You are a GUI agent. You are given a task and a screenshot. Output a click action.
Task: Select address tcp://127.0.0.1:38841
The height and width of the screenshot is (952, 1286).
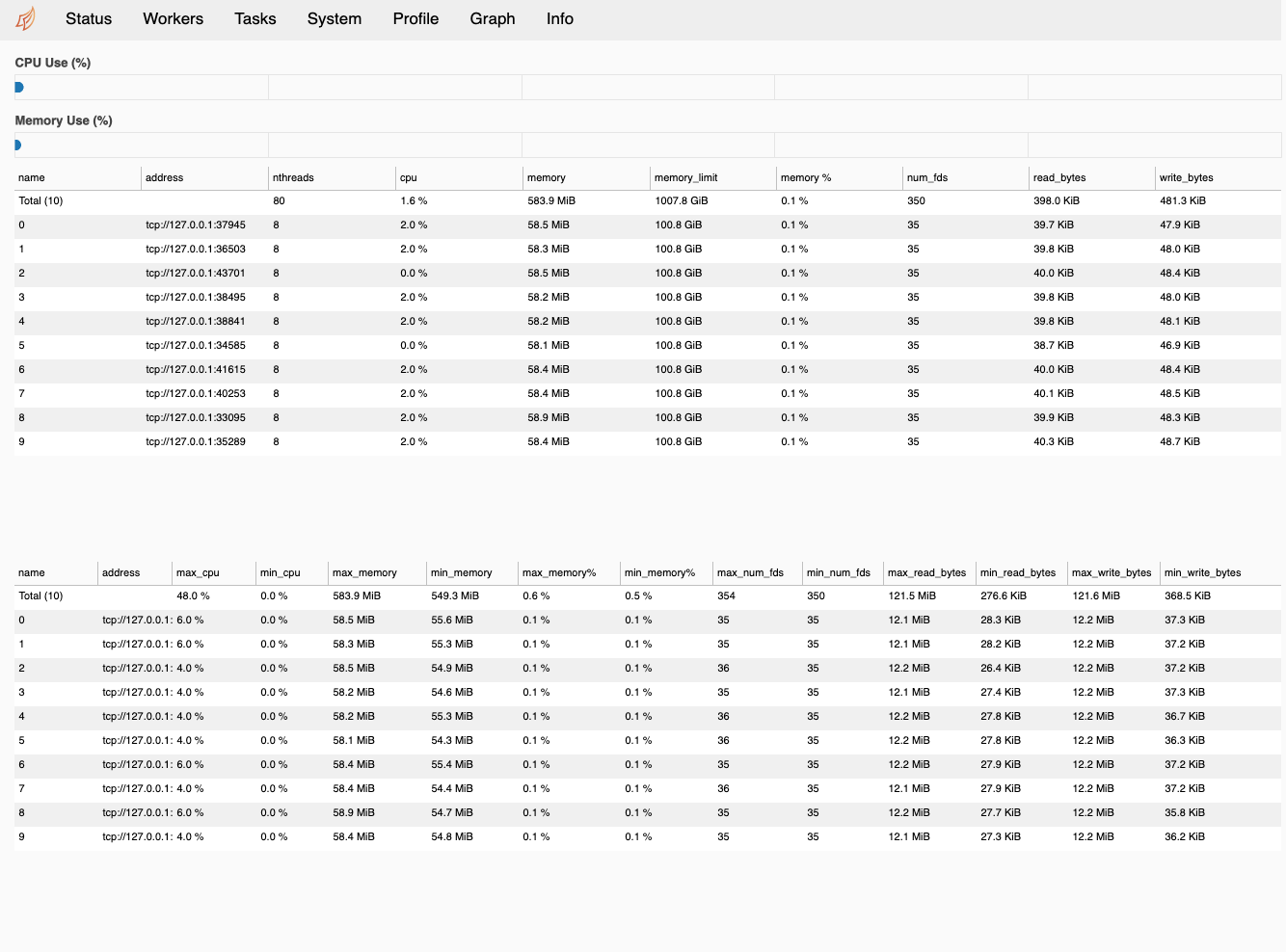coord(196,321)
